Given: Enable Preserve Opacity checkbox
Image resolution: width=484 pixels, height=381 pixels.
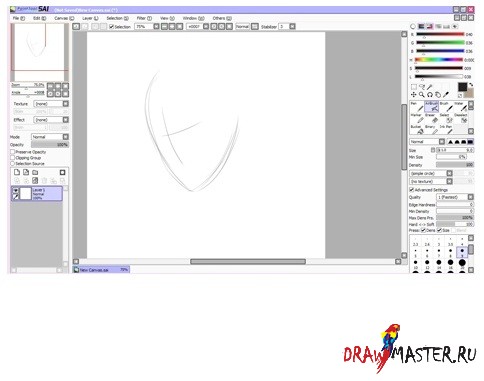Looking at the screenshot, I should pyautogui.click(x=13, y=152).
